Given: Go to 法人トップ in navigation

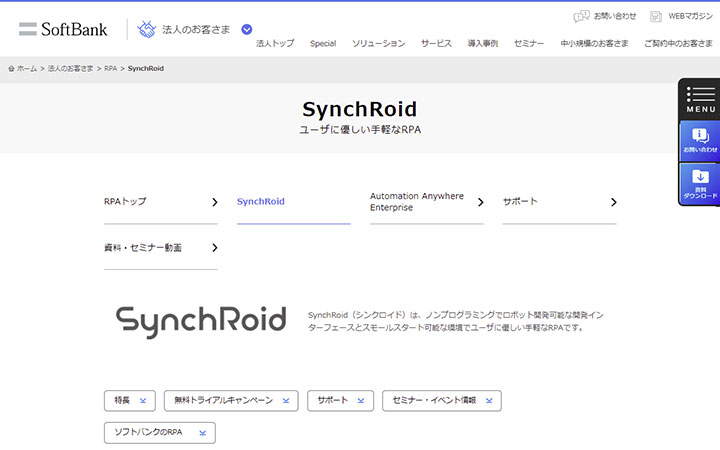Looking at the screenshot, I should pos(275,43).
